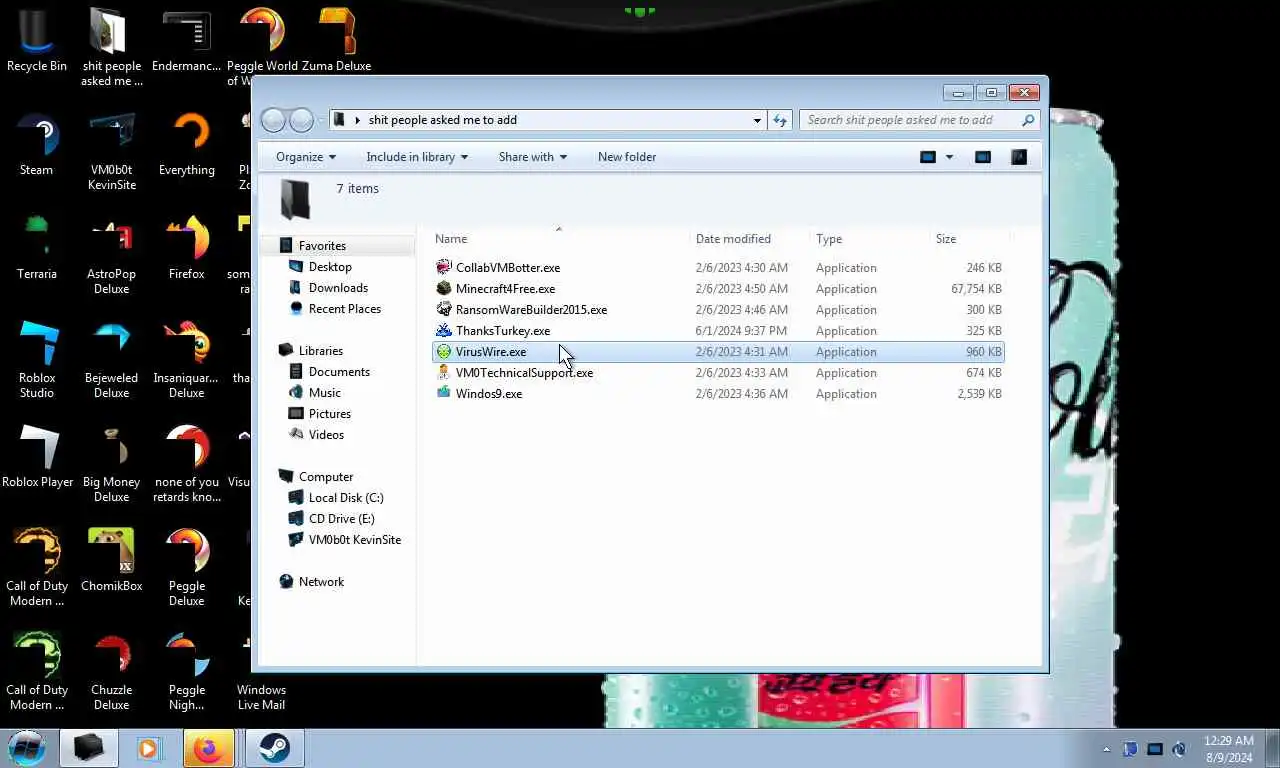Click the Explorer forward arrow button
This screenshot has width=1280, height=768.
[301, 120]
